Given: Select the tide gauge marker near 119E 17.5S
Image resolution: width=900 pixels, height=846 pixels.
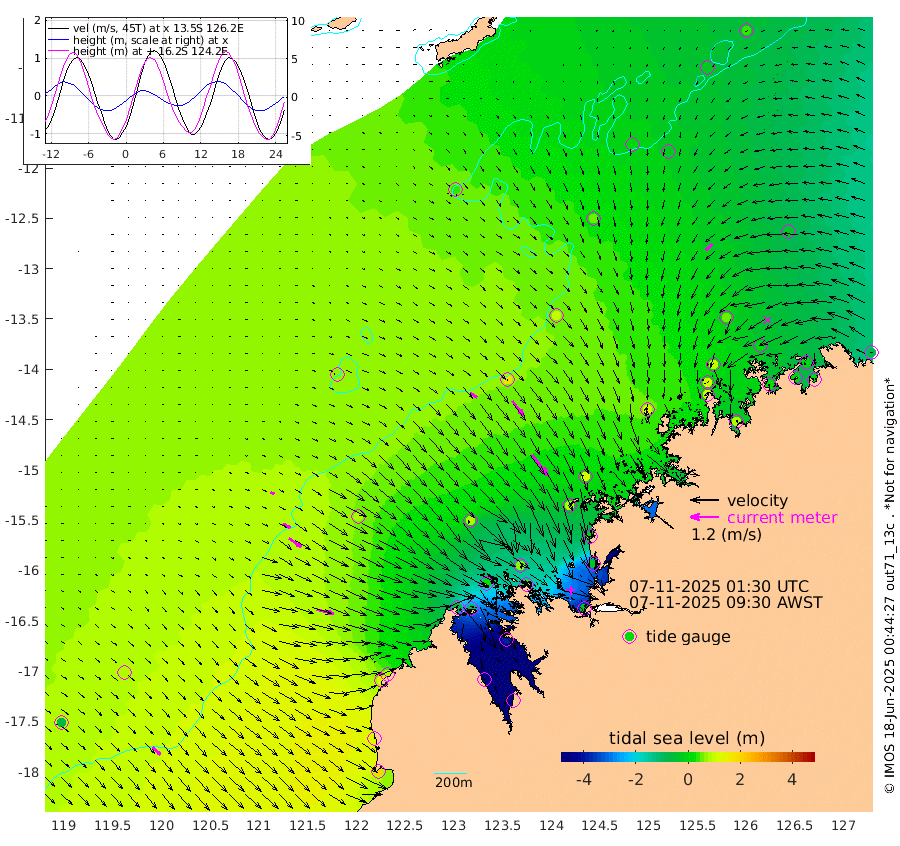Looking at the screenshot, I should pos(61,722).
